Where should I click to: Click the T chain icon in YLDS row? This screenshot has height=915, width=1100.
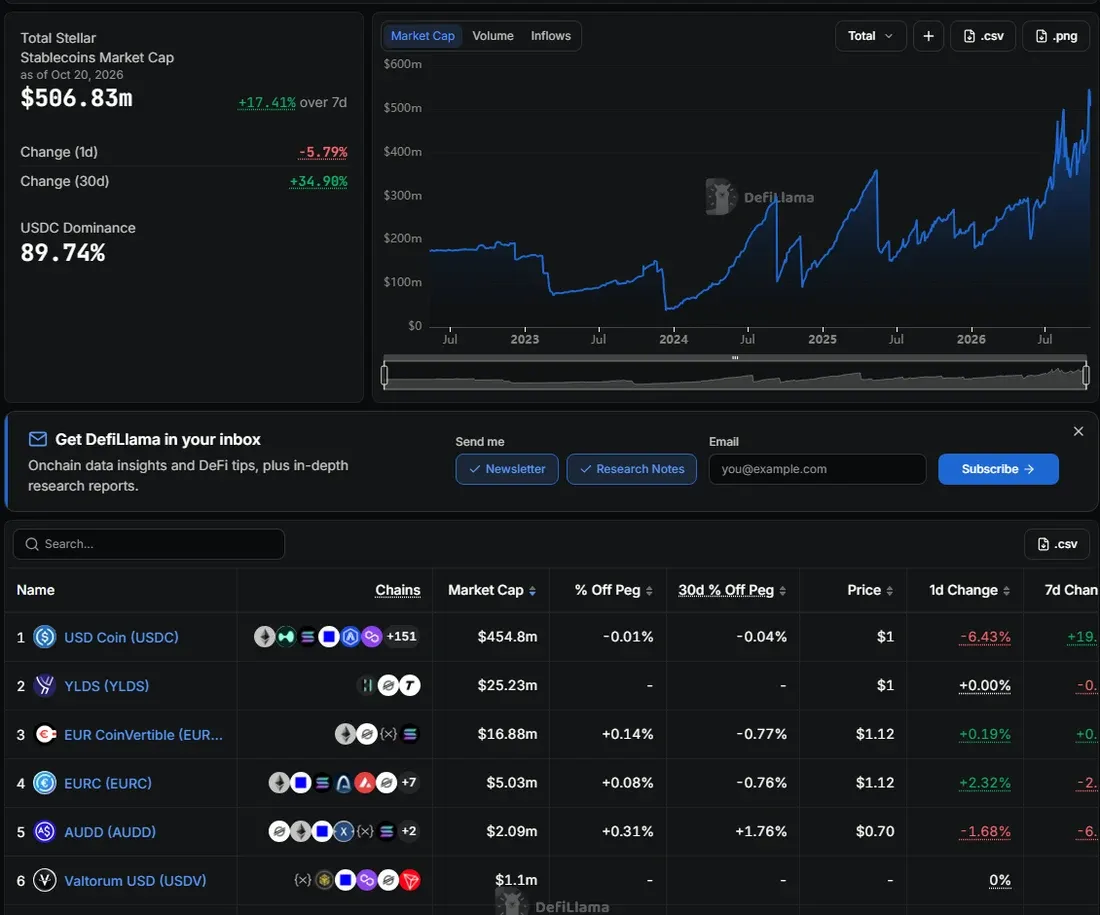[x=410, y=685]
